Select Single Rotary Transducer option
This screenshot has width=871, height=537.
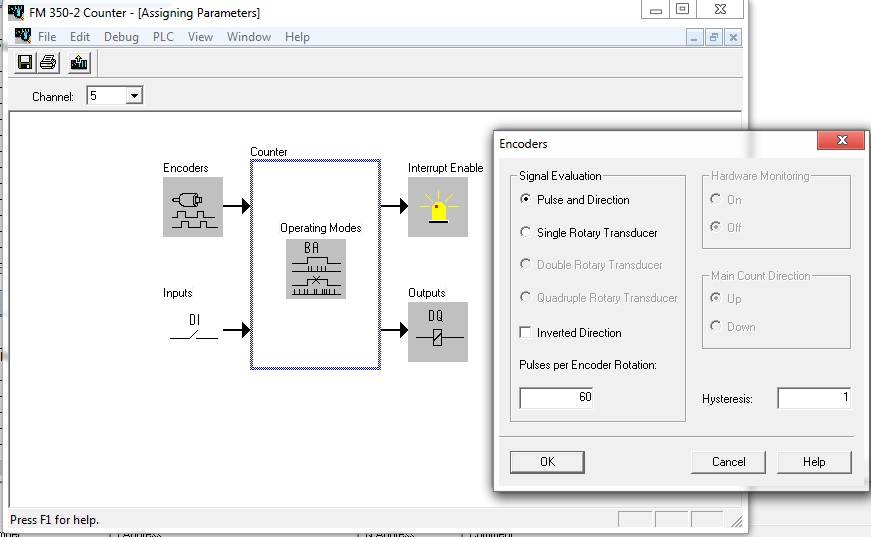point(525,232)
